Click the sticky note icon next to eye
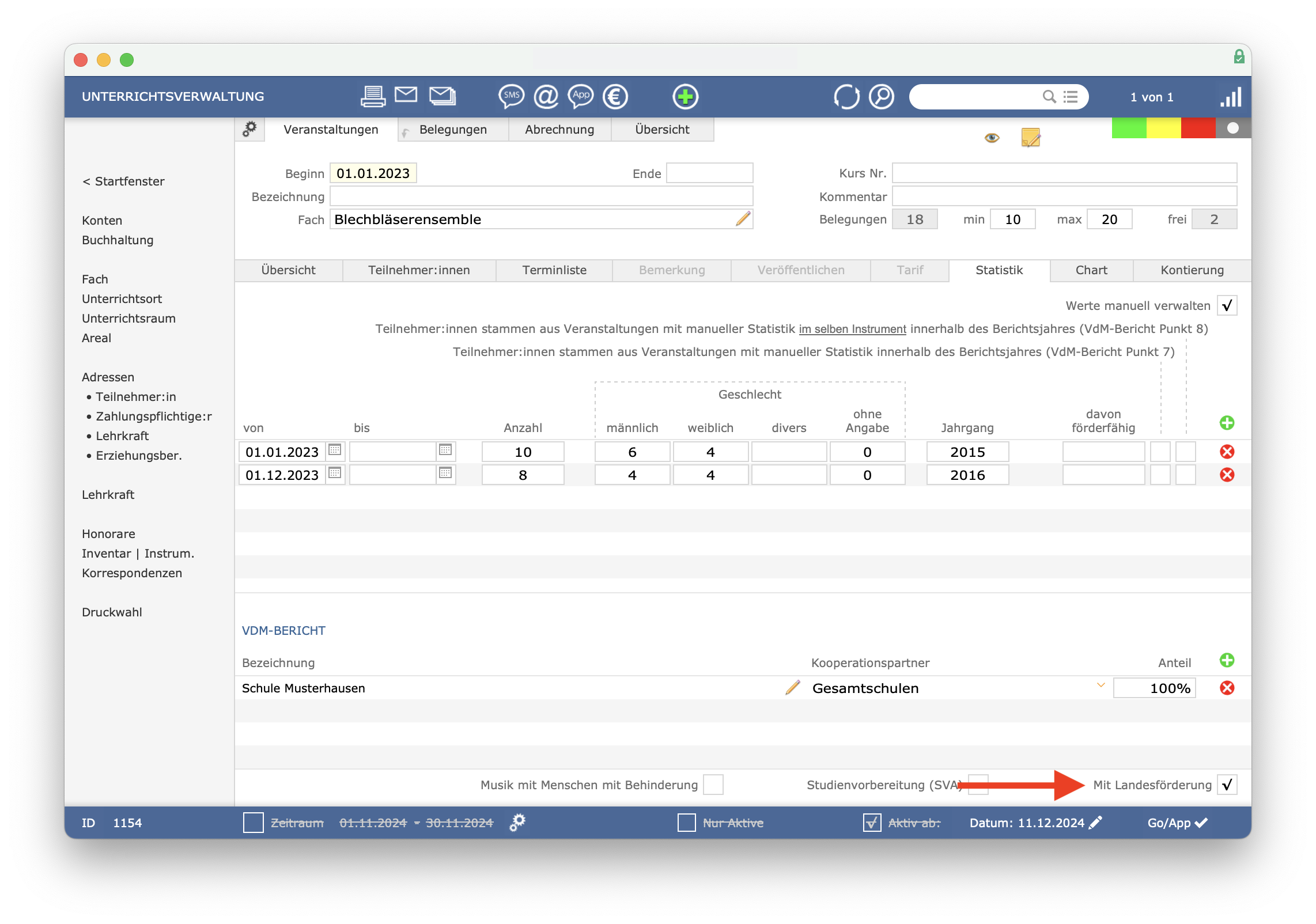Screen dimensions: 1316x924 [1031, 139]
